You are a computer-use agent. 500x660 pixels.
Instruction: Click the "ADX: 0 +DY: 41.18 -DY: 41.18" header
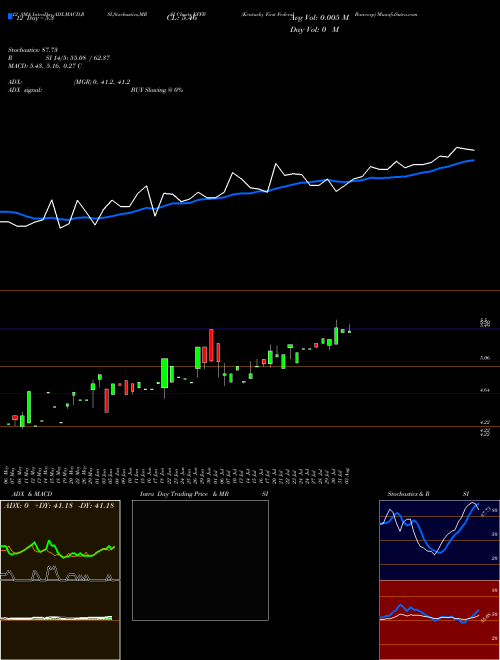[59, 506]
